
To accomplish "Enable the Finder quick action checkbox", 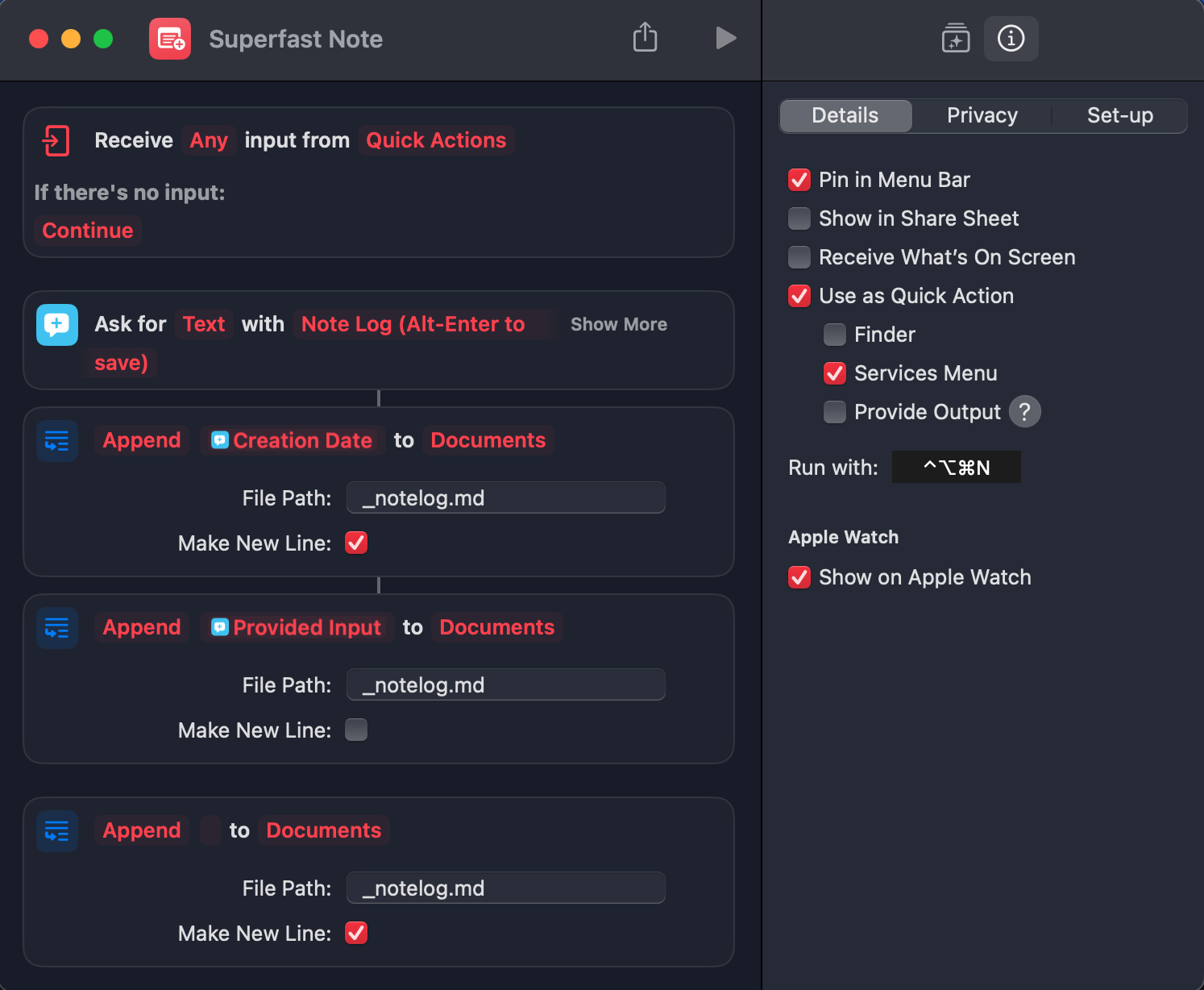I will pyautogui.click(x=834, y=335).
